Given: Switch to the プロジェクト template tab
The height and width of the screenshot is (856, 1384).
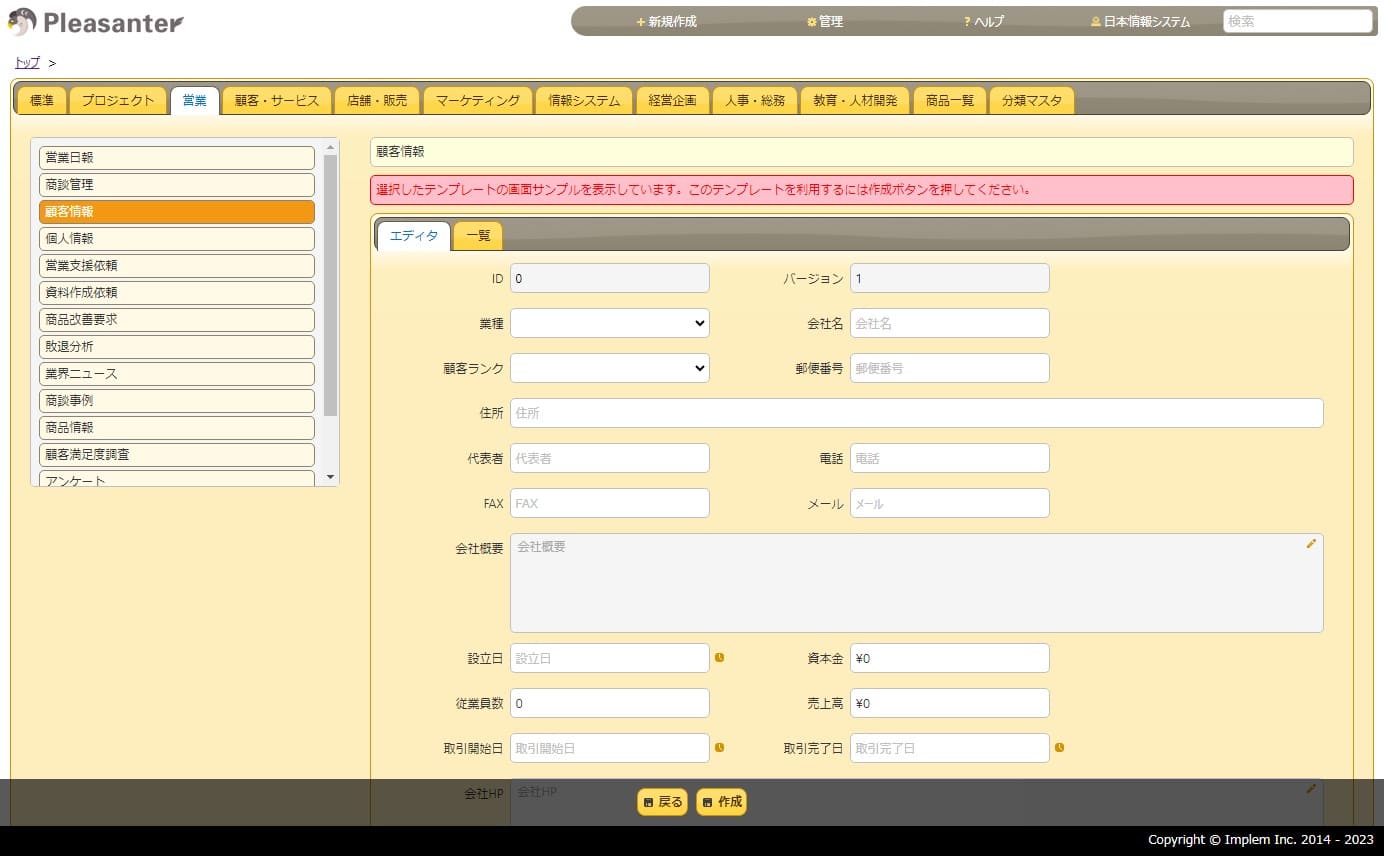Looking at the screenshot, I should (x=118, y=101).
